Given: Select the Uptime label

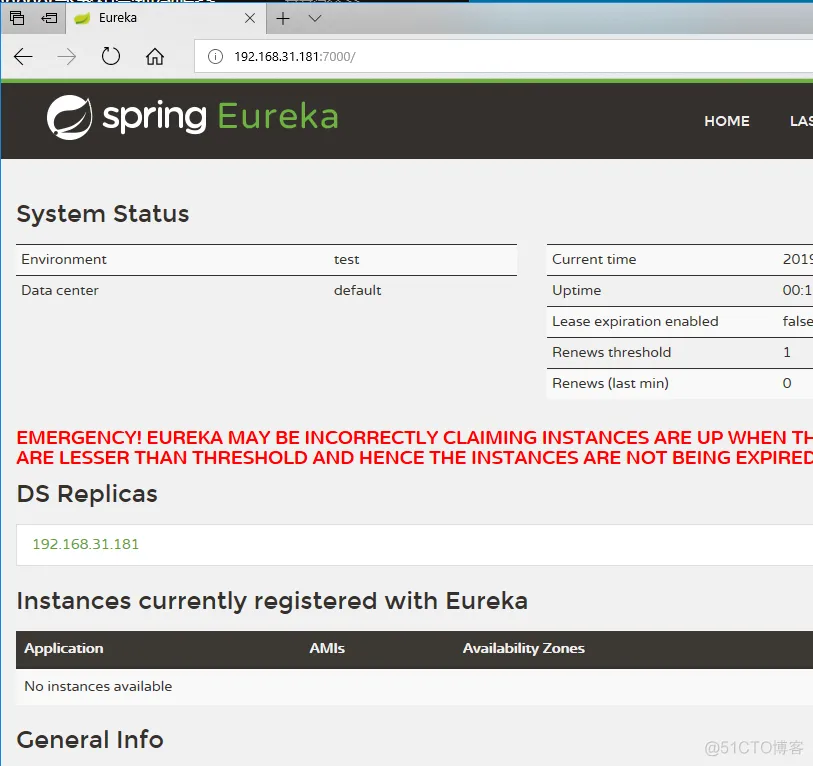Looking at the screenshot, I should [x=576, y=290].
